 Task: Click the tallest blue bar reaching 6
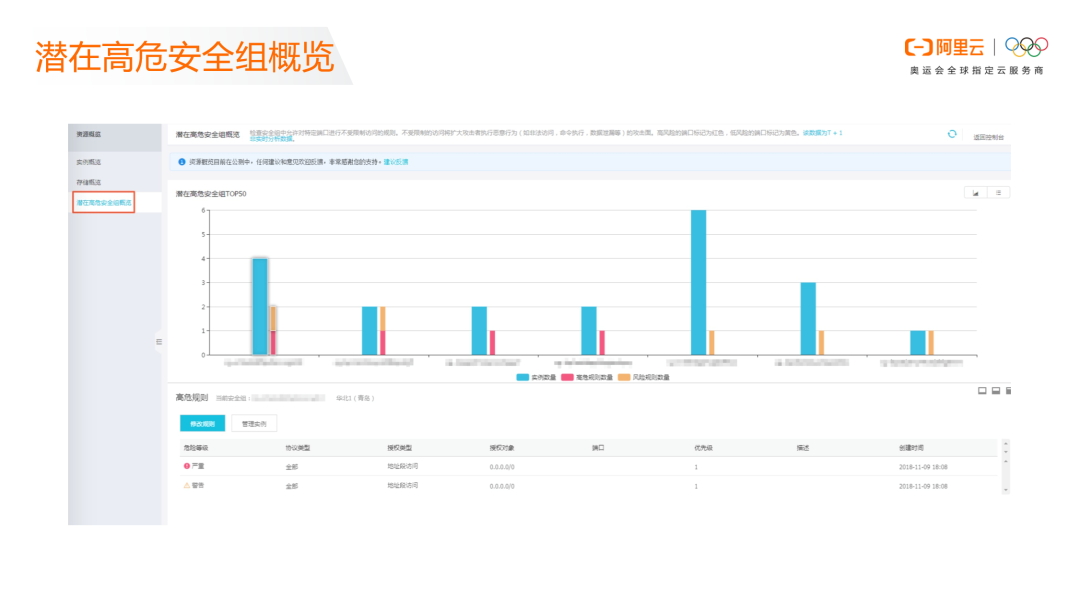[x=698, y=282]
